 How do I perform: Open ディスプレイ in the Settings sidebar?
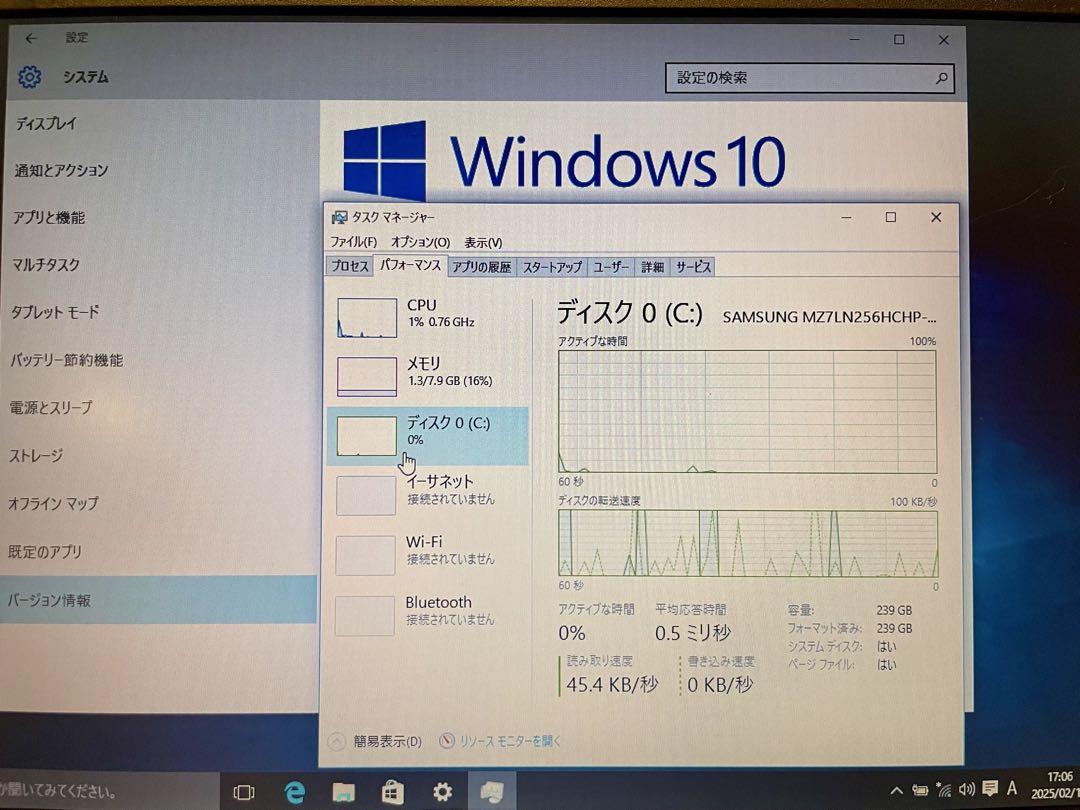click(46, 124)
